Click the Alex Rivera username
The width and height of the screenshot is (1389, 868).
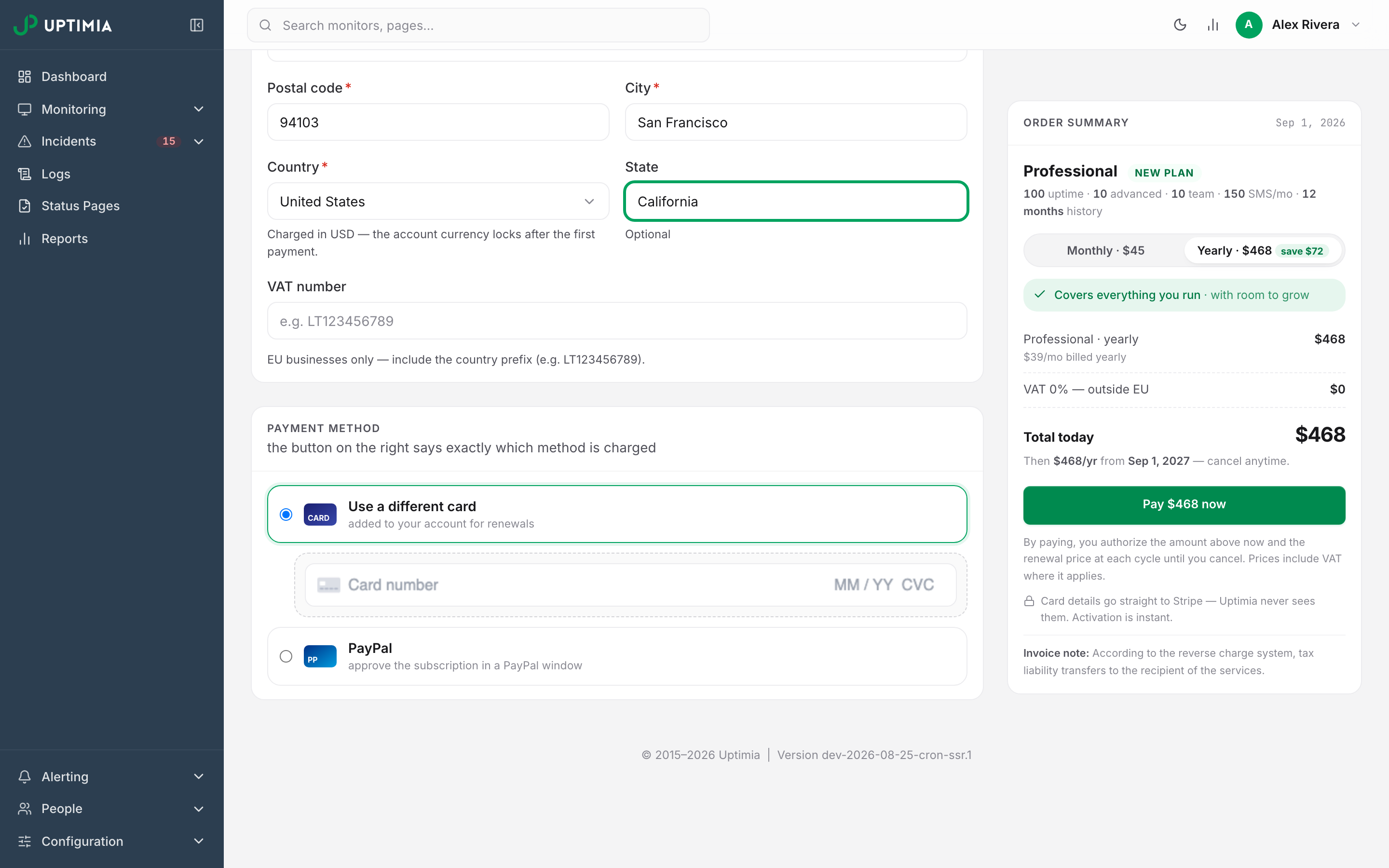click(x=1305, y=25)
